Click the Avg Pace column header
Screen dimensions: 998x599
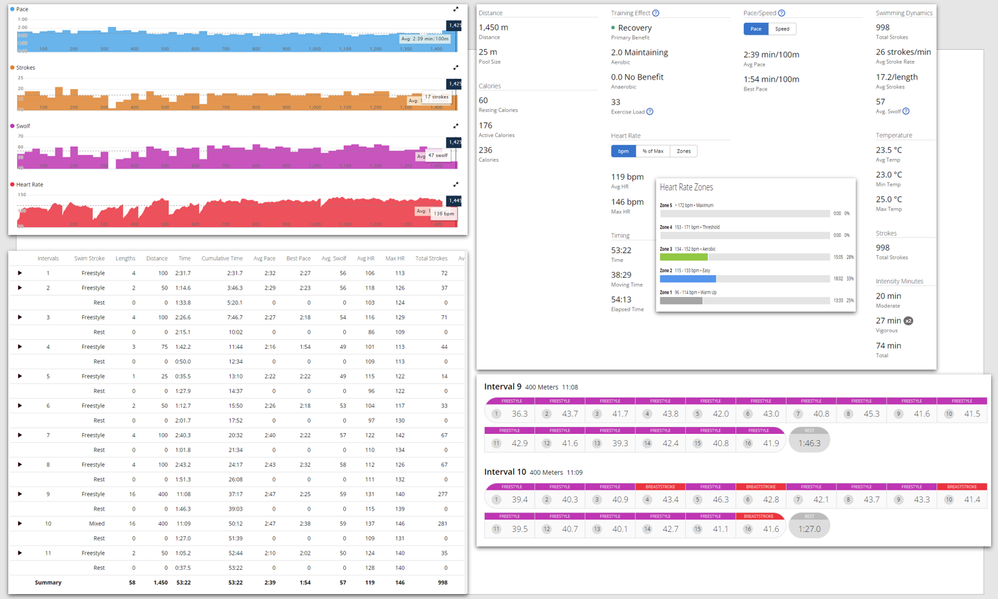pyautogui.click(x=264, y=258)
